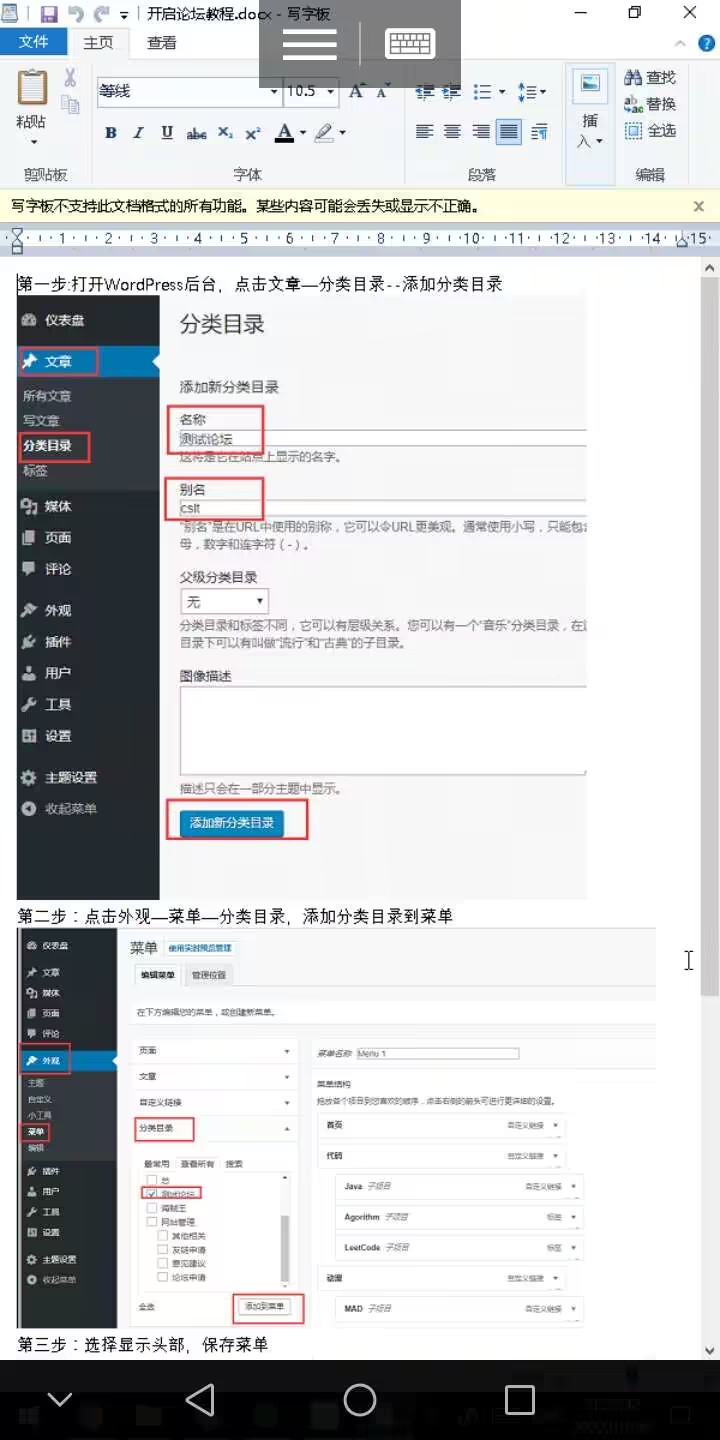720x1440 pixels.
Task: Click the Copy pages icon
Action: tap(70, 103)
